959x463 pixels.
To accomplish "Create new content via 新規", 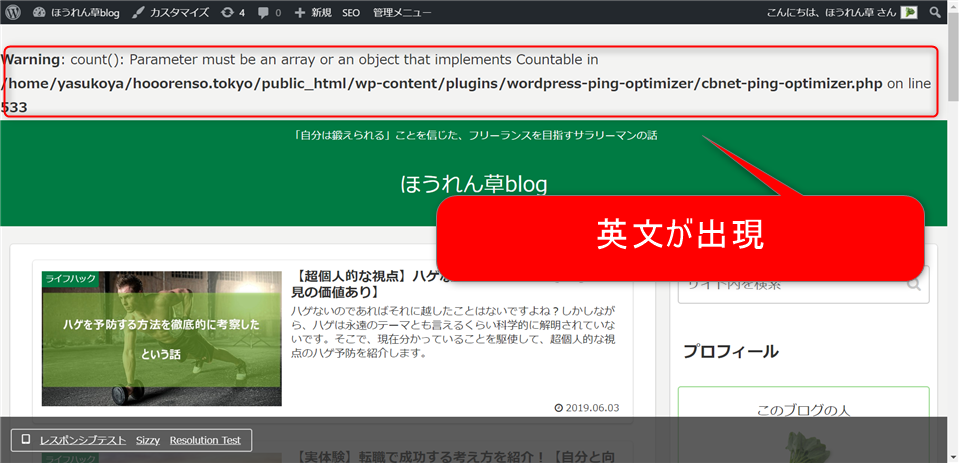I will pyautogui.click(x=313, y=12).
